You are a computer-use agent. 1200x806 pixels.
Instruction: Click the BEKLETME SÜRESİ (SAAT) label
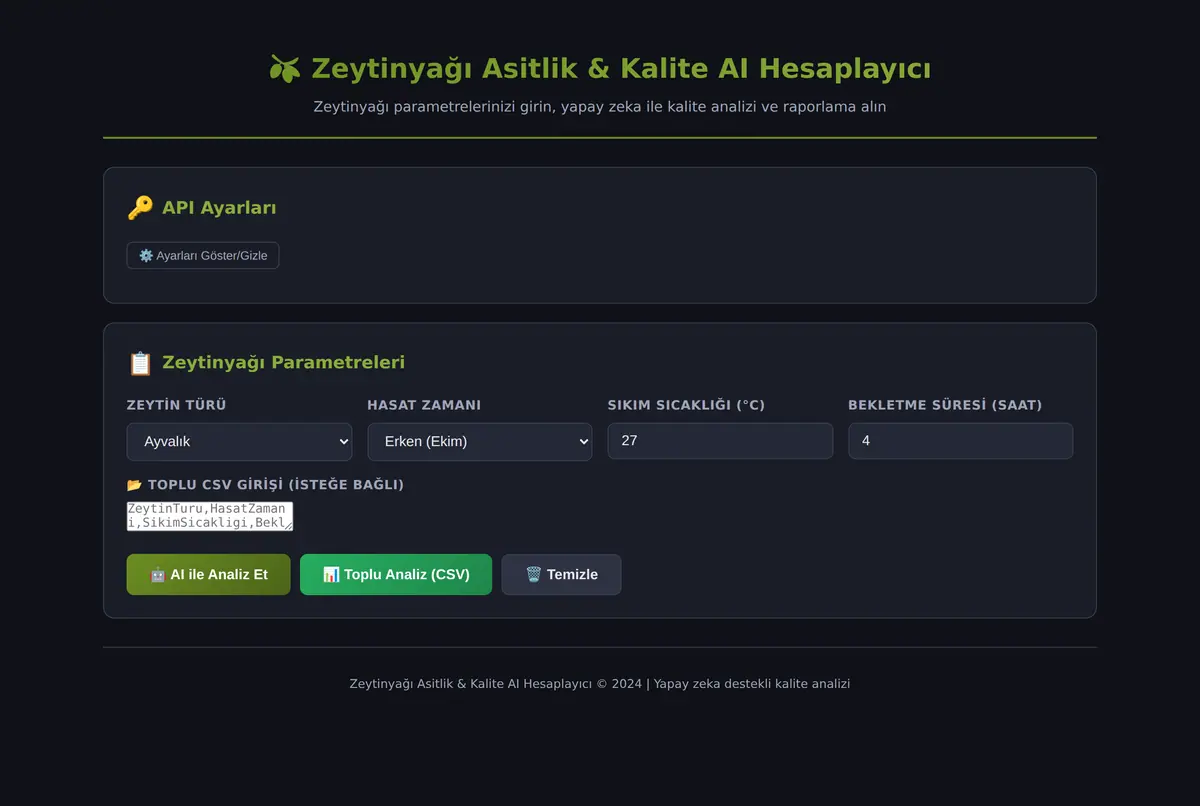click(x=945, y=405)
